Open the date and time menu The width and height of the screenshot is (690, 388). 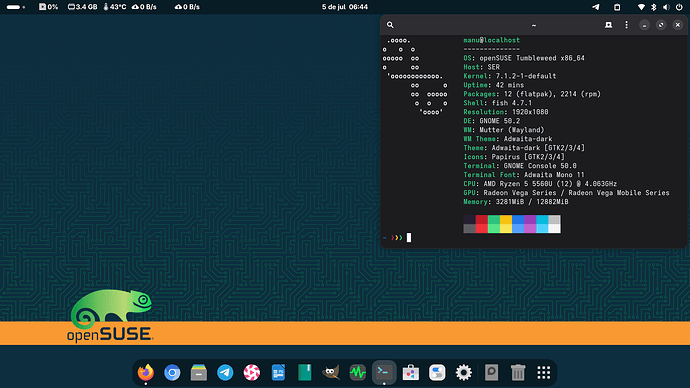(345, 7)
